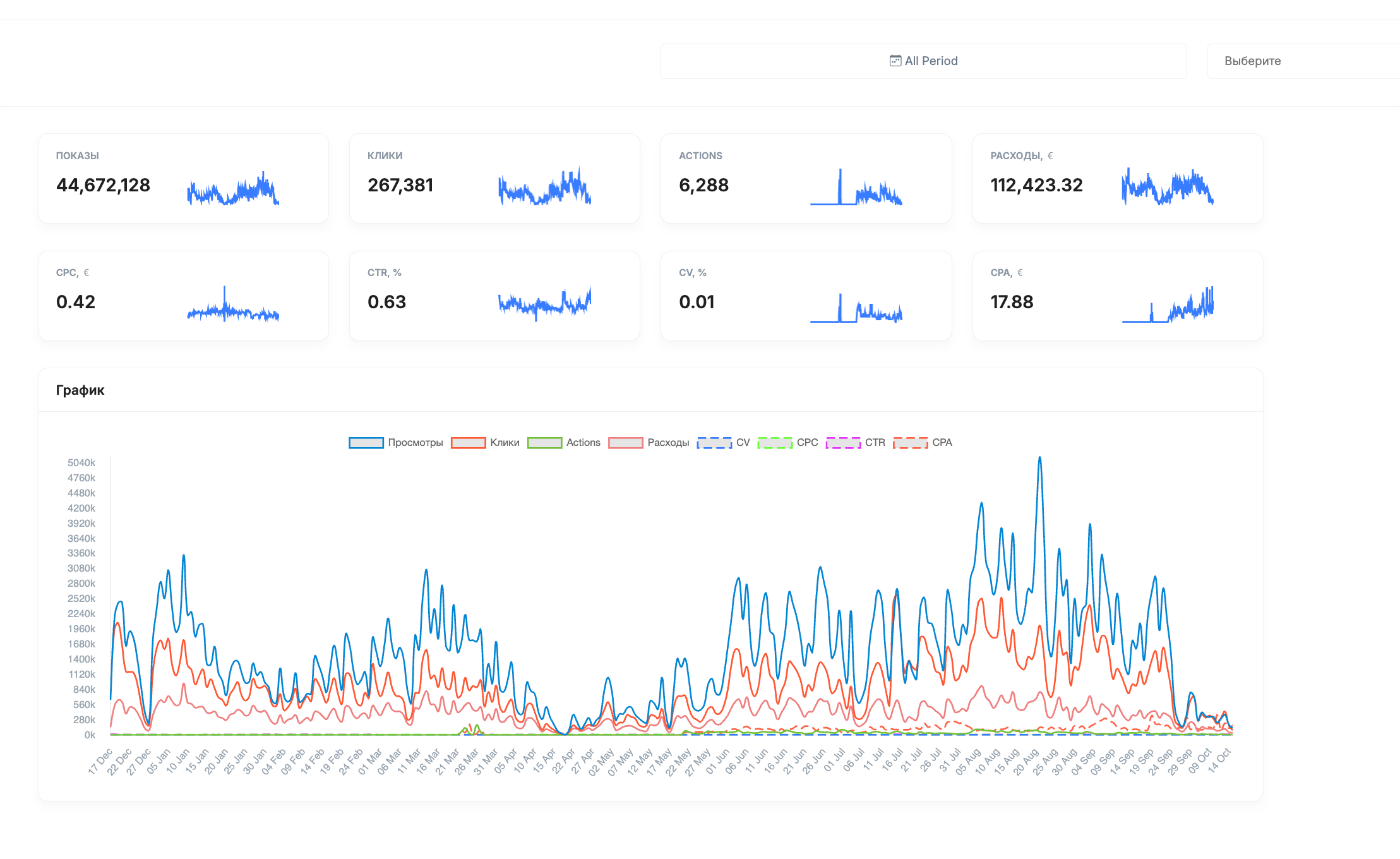Click the 20 Aug x-axis label
The width and height of the screenshot is (1400, 859).
pyautogui.click(x=1027, y=762)
